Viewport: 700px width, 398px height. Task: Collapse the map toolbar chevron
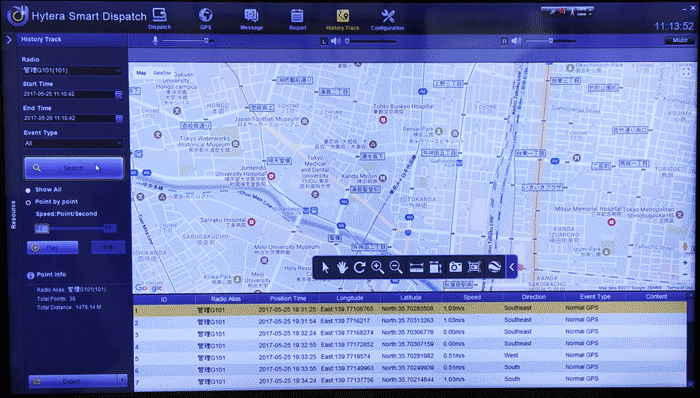pyautogui.click(x=512, y=267)
